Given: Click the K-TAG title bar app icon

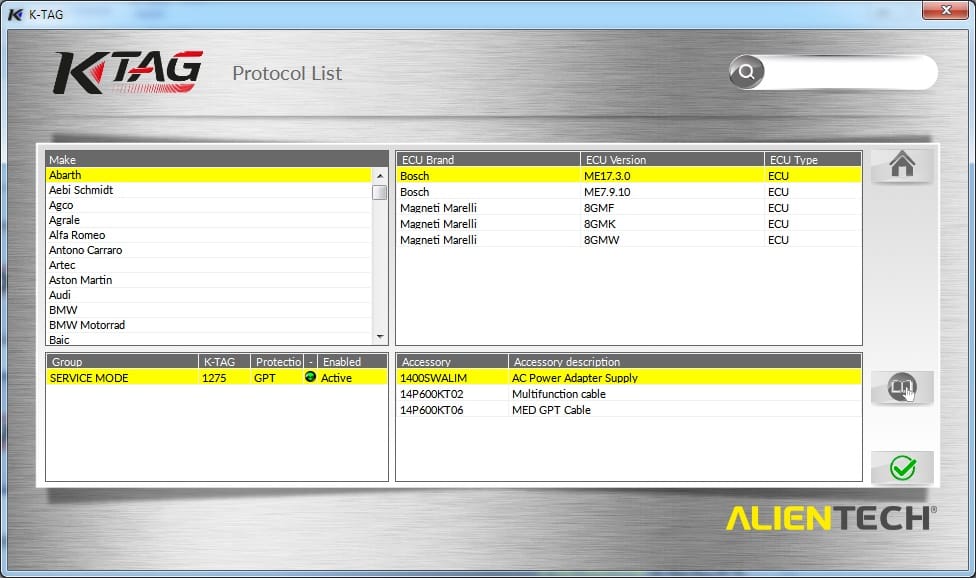Looking at the screenshot, I should click(x=15, y=14).
